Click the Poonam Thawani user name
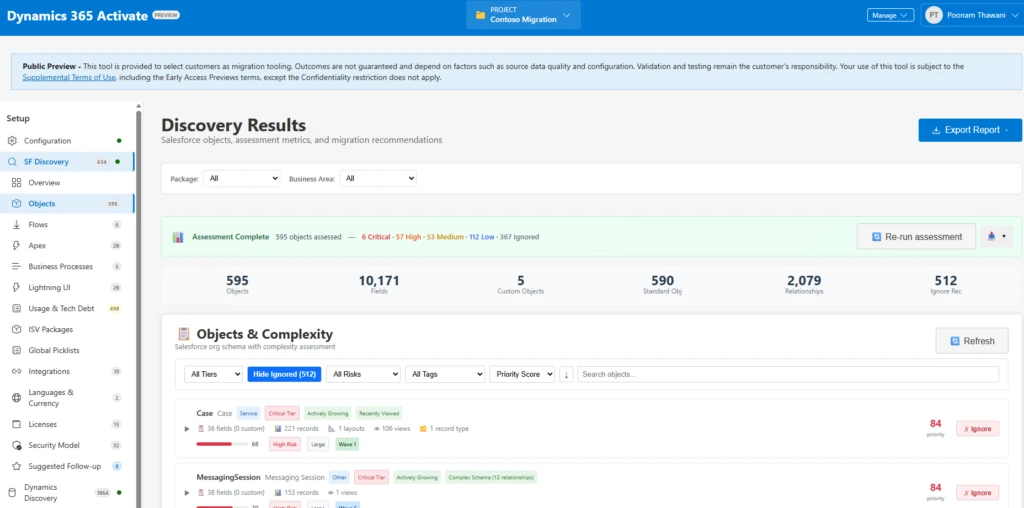The image size is (1024, 508). click(x=974, y=15)
